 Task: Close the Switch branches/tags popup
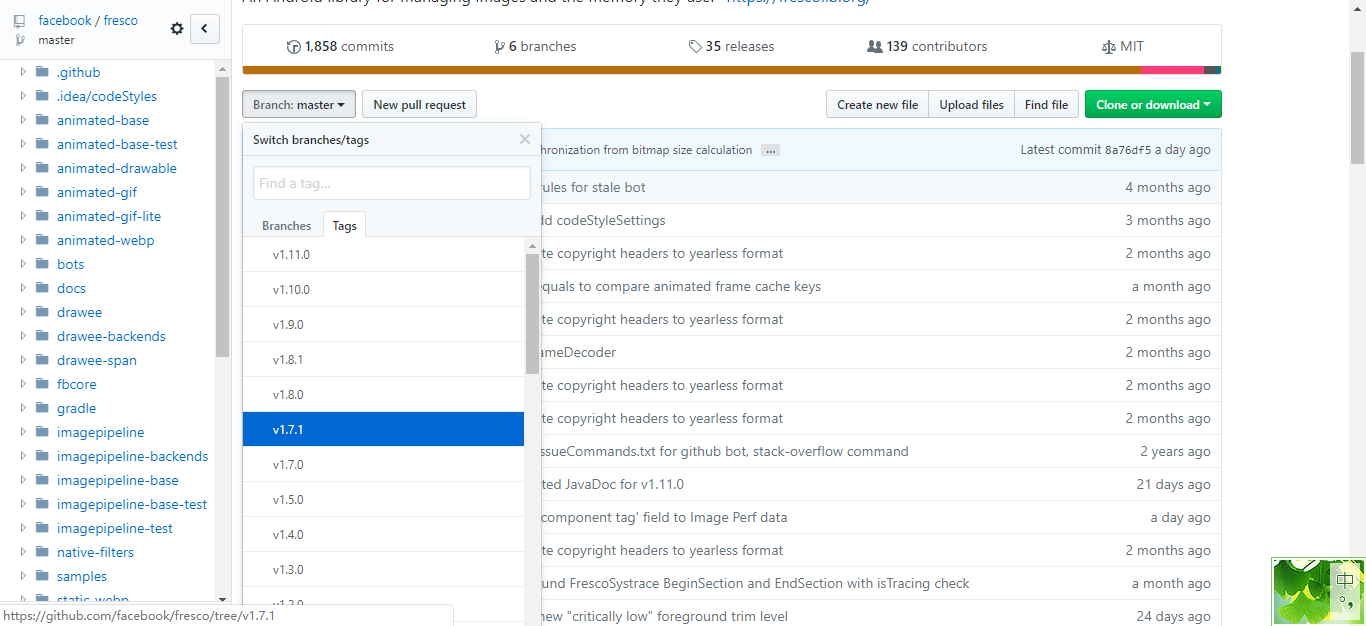point(525,139)
